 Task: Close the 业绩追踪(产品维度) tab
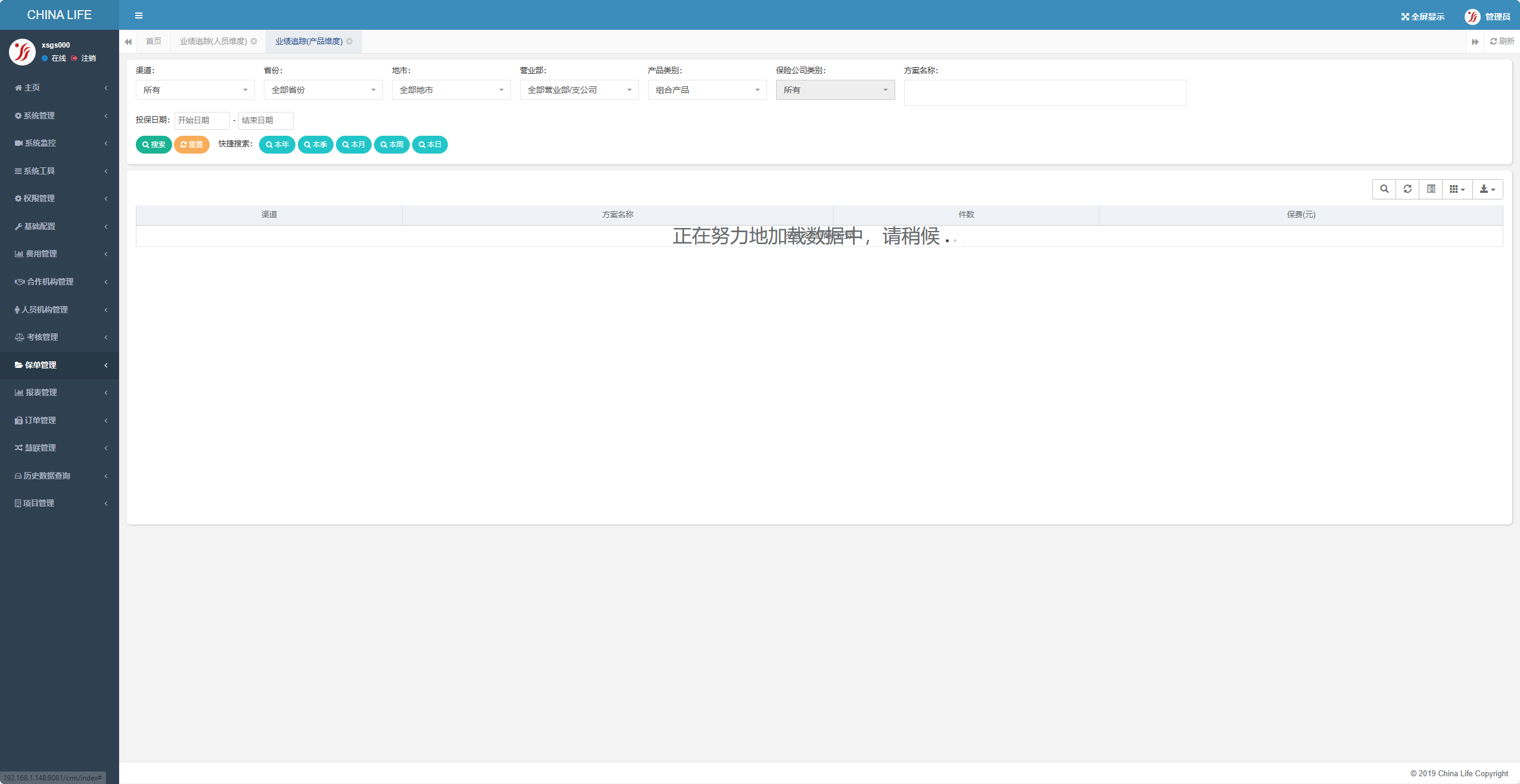350,41
